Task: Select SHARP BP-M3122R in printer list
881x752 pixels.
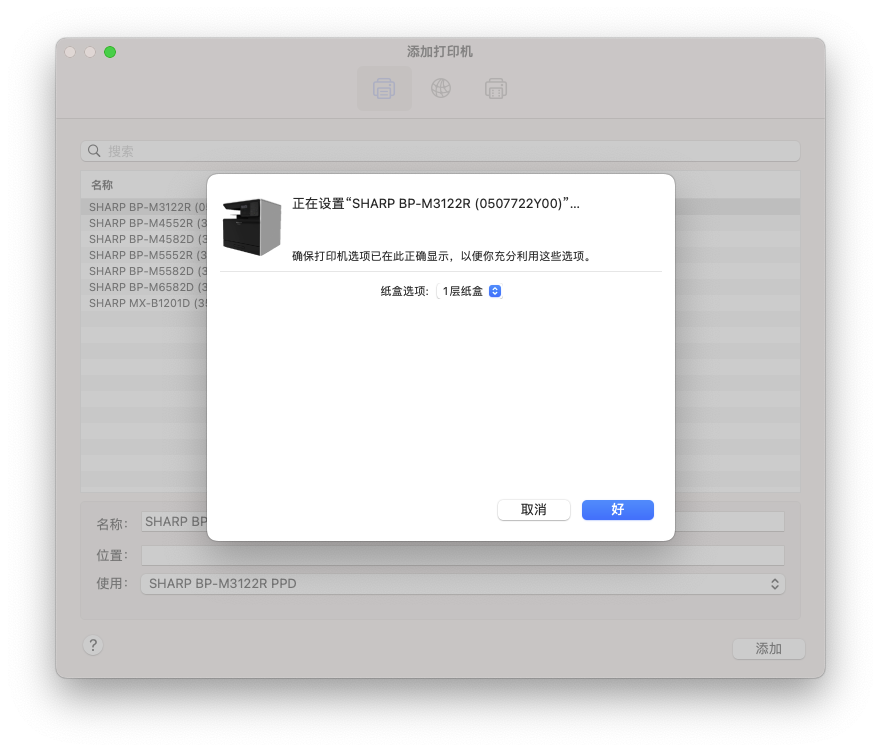Action: (440, 207)
